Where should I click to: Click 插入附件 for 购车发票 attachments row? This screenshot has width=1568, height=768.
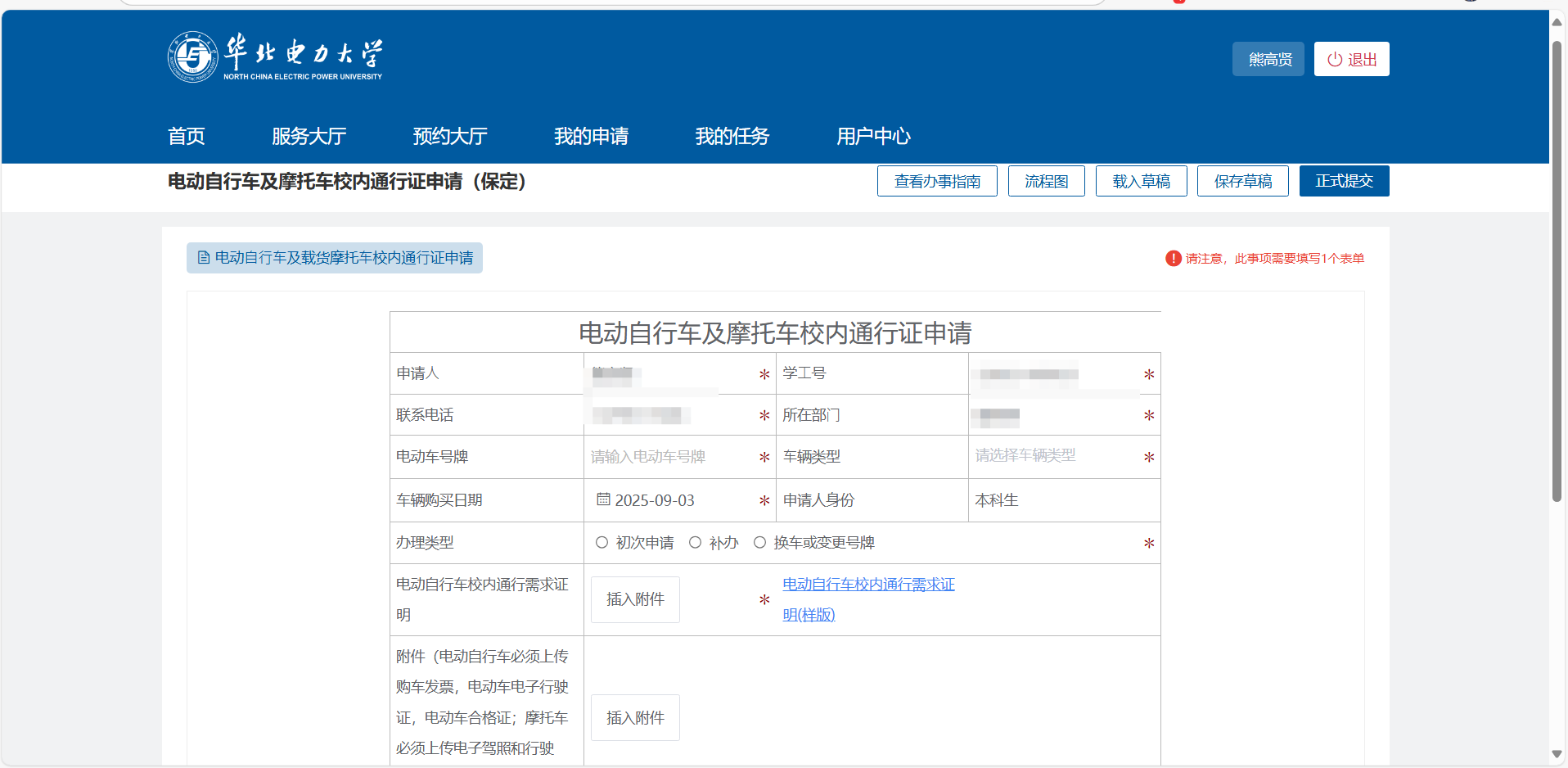coord(635,717)
